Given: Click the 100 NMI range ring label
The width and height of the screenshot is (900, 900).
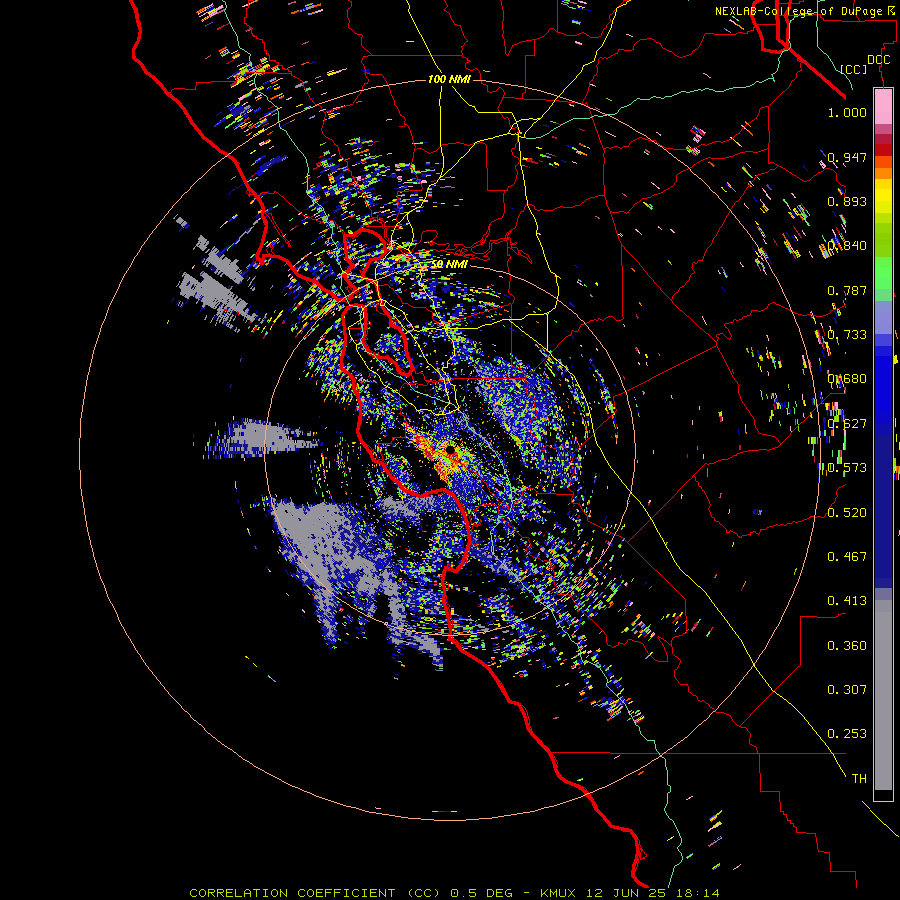Looking at the screenshot, I should [x=449, y=79].
